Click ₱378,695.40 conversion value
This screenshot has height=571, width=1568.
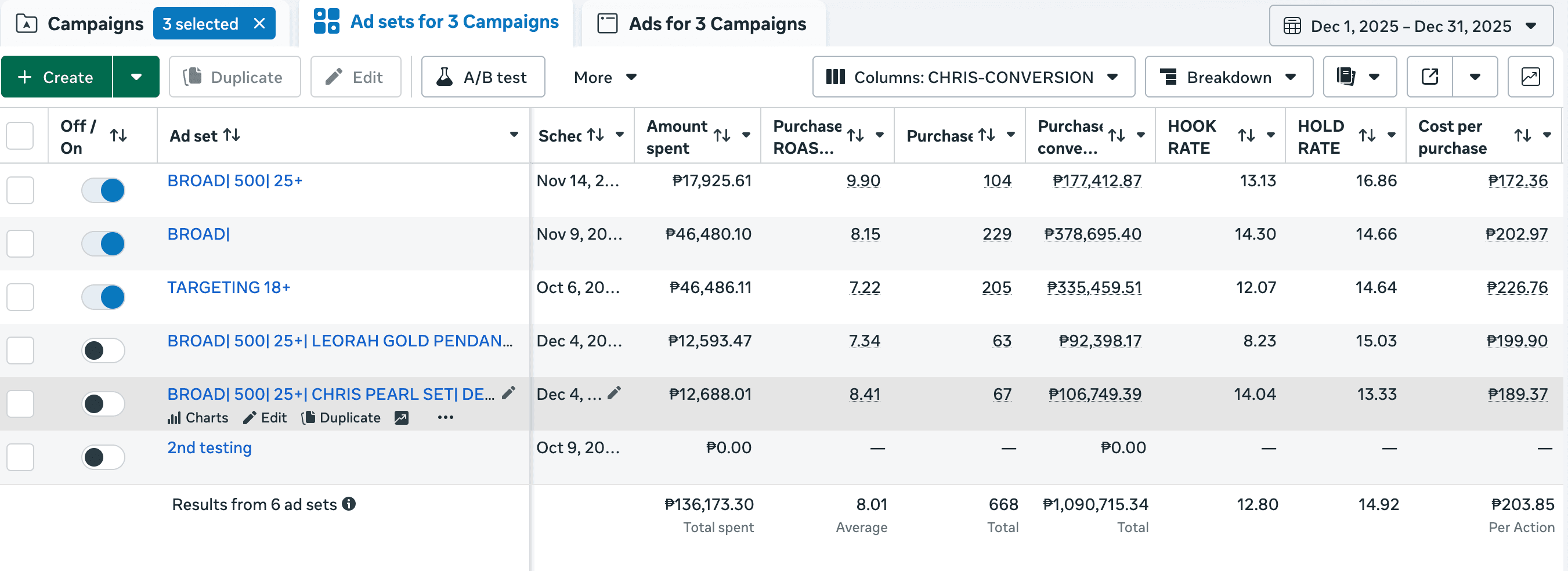[x=1093, y=234]
